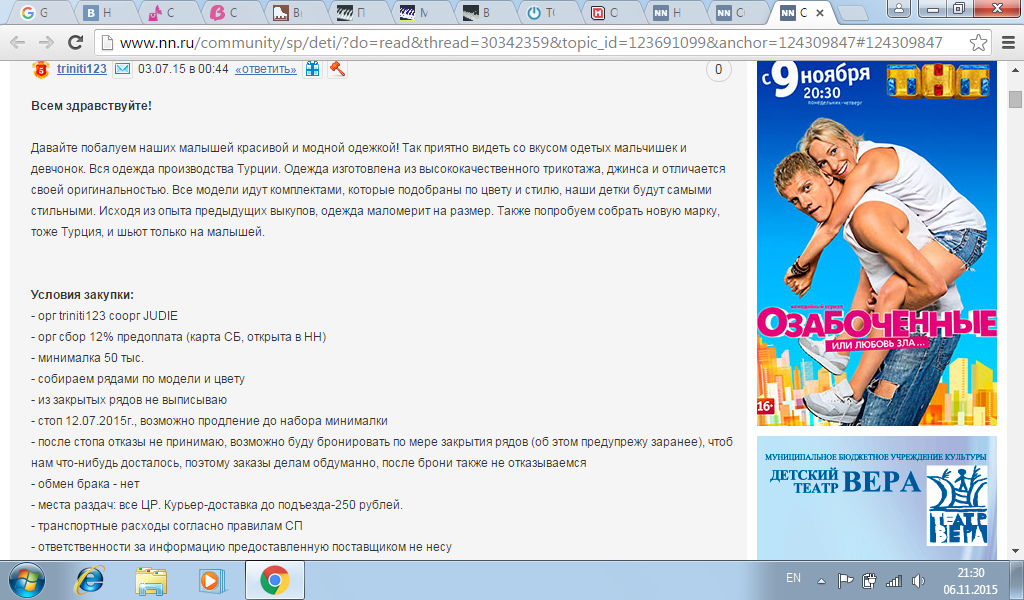This screenshot has height=600, width=1024.
Task: Click the line starting «- стоп 12.07.2015г.»
Action: pyautogui.click(x=209, y=421)
